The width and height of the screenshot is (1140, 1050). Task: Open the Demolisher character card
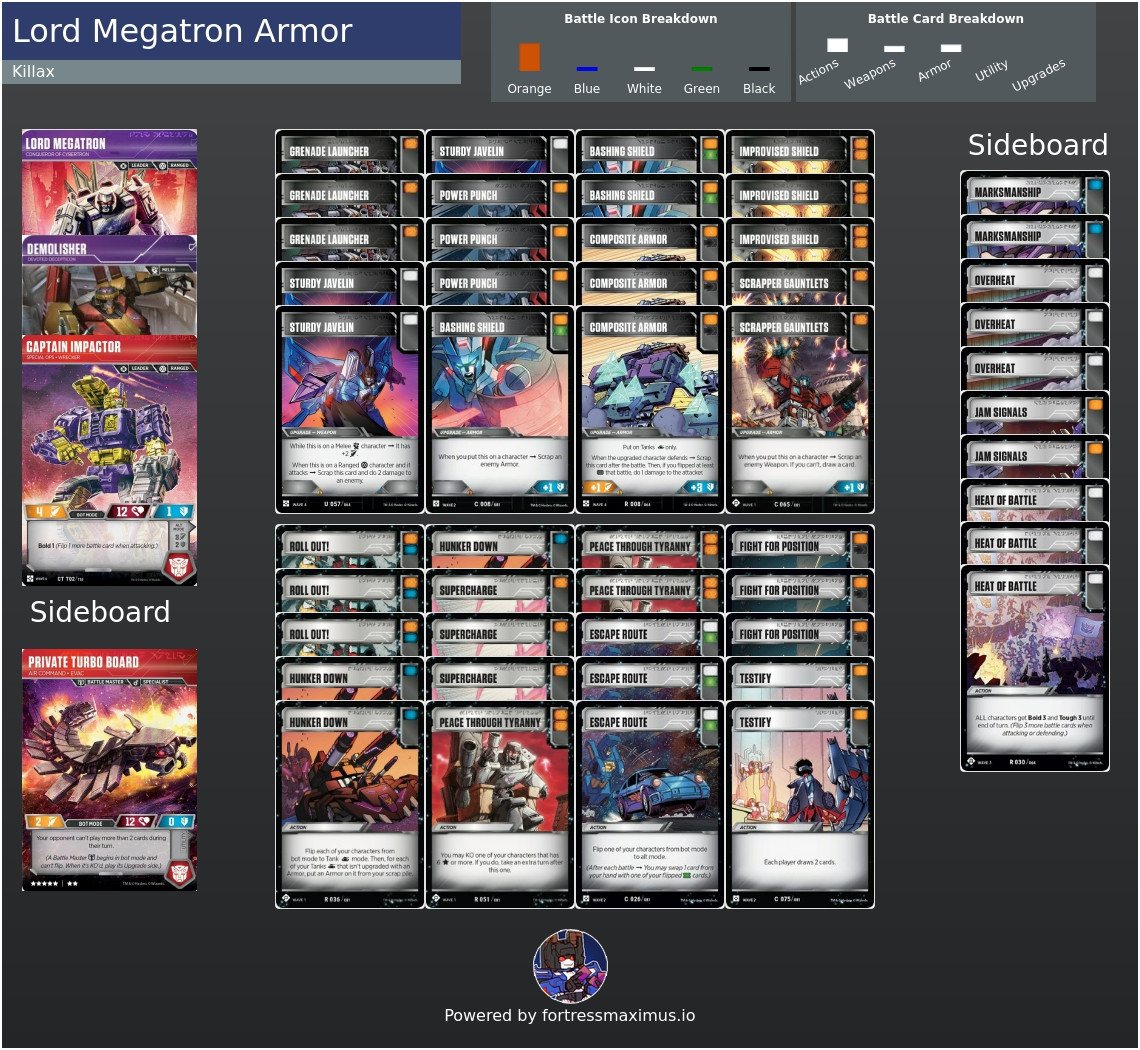click(109, 285)
